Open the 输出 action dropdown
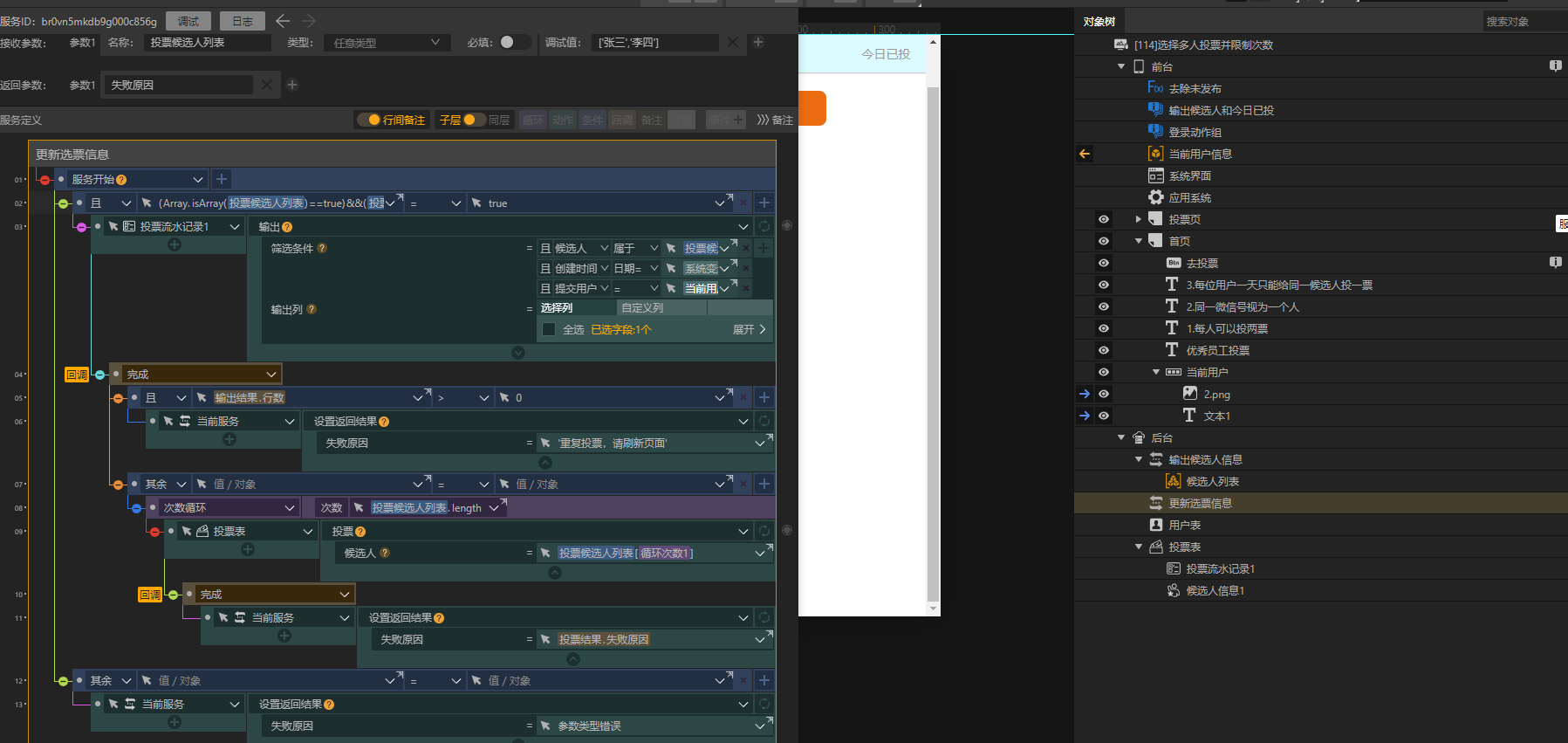 click(743, 226)
